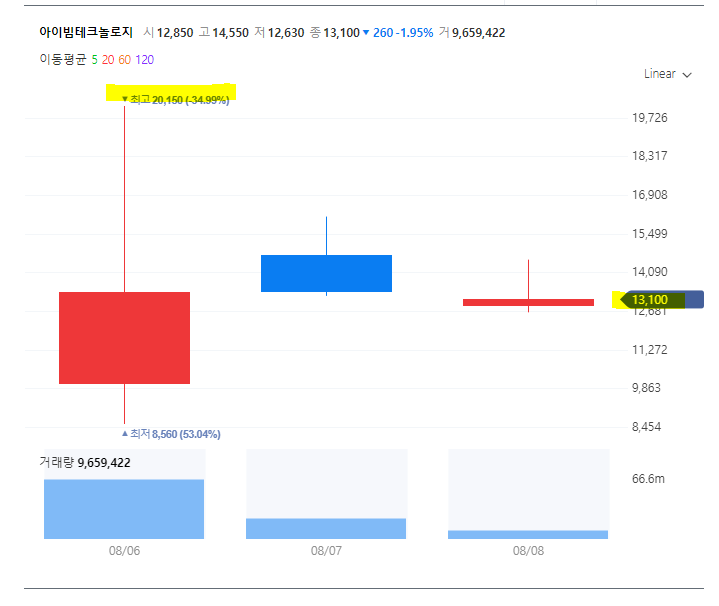The image size is (719, 606).
Task: Click the open price 12,850 value
Action: click(x=175, y=33)
